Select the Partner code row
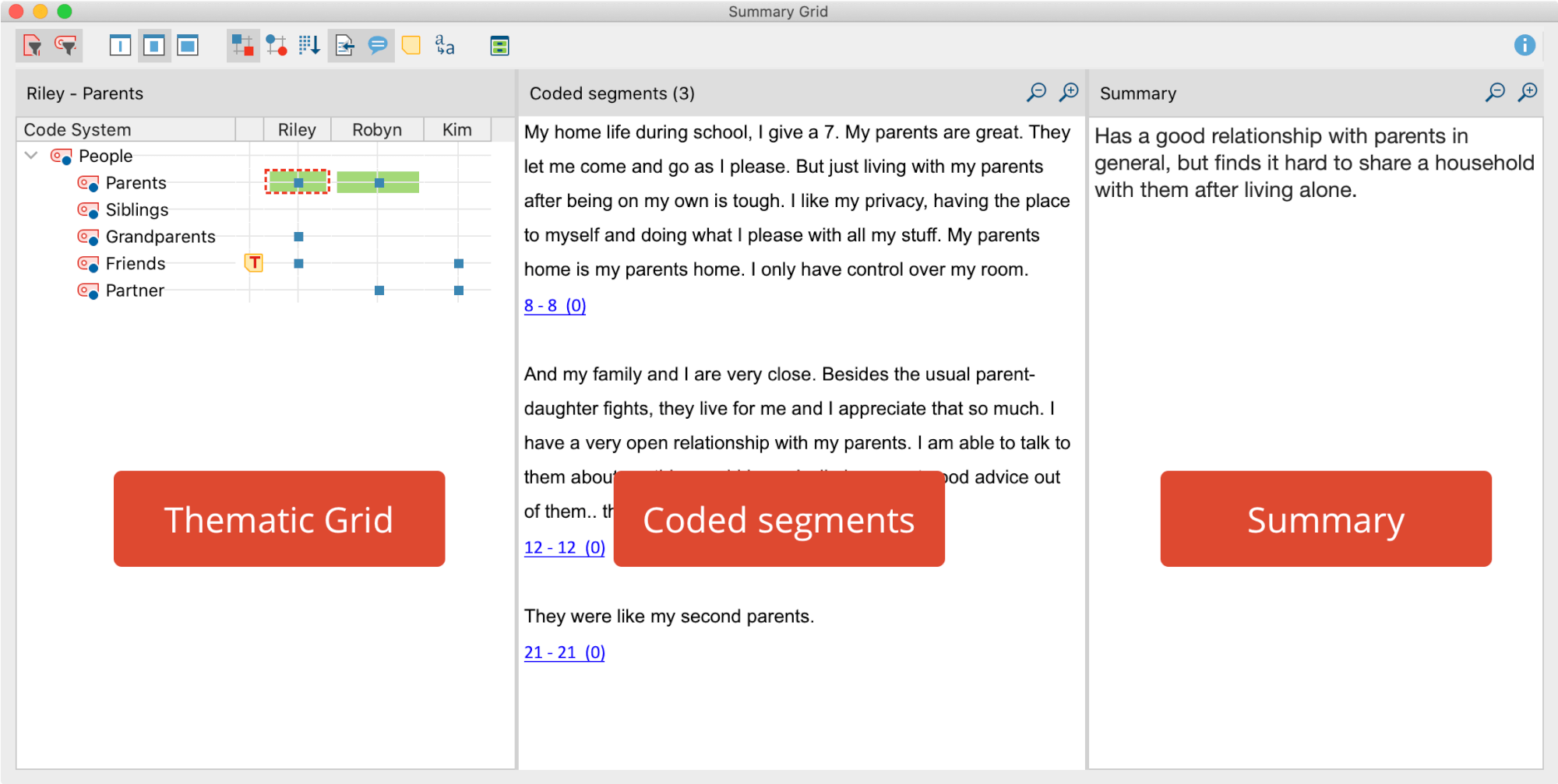The height and width of the screenshot is (784, 1558). coord(135,290)
